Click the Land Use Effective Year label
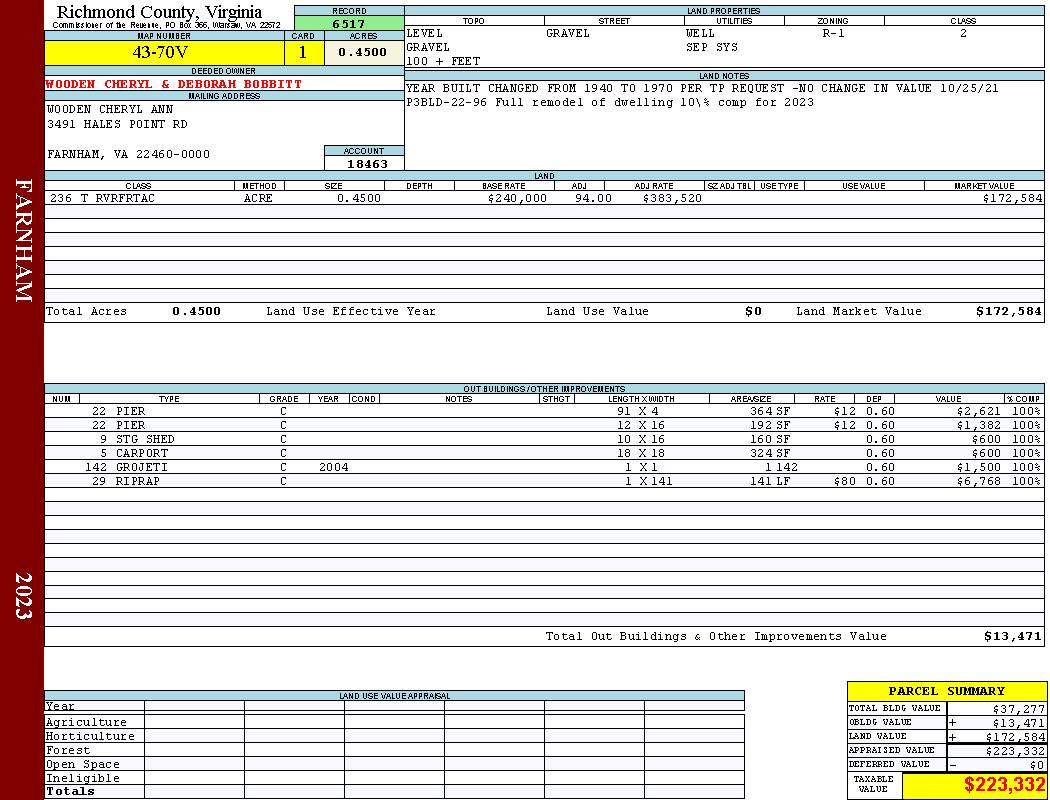The width and height of the screenshot is (1050, 800). click(351, 311)
